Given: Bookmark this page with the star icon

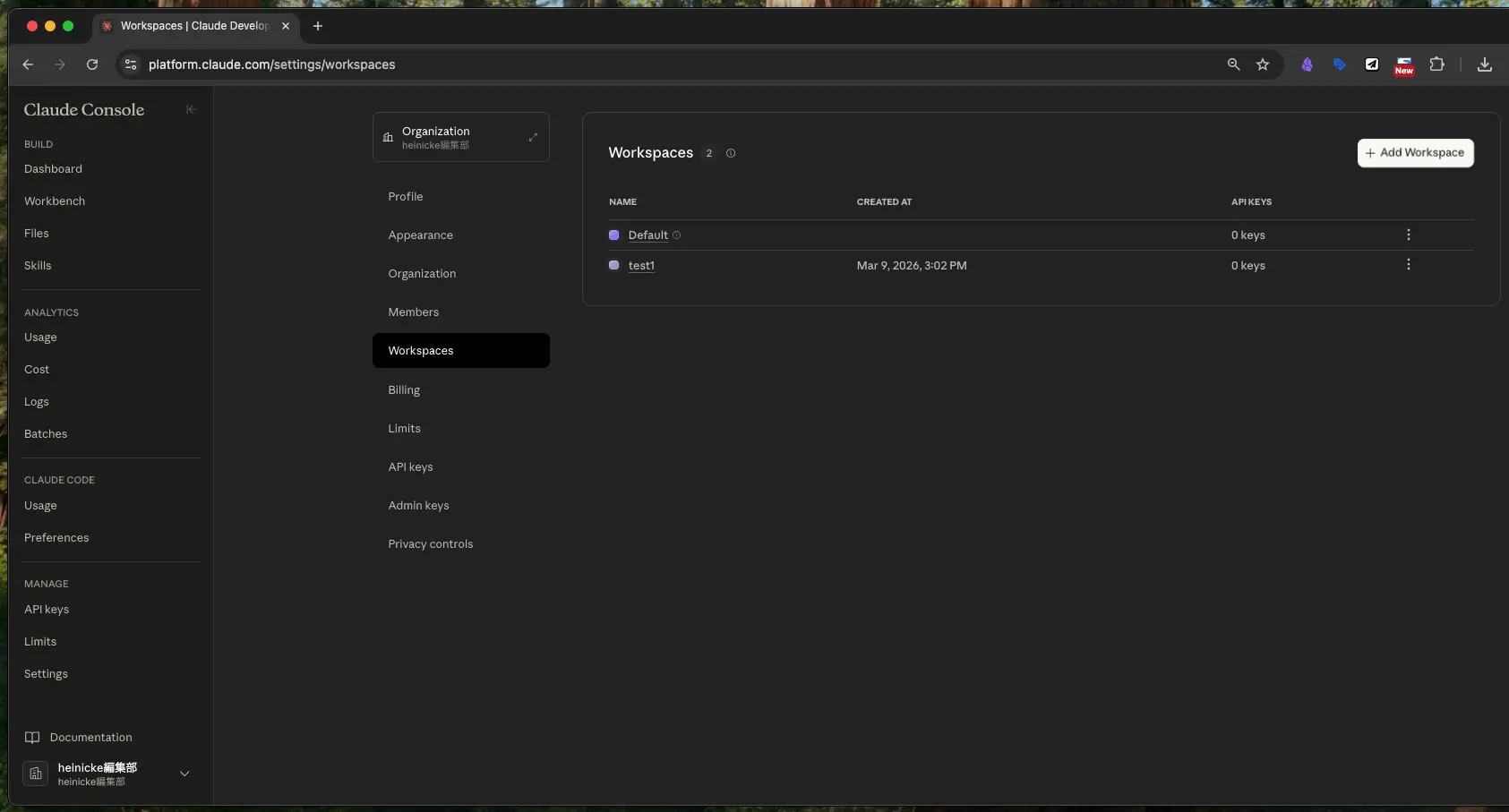Looking at the screenshot, I should [x=1263, y=64].
